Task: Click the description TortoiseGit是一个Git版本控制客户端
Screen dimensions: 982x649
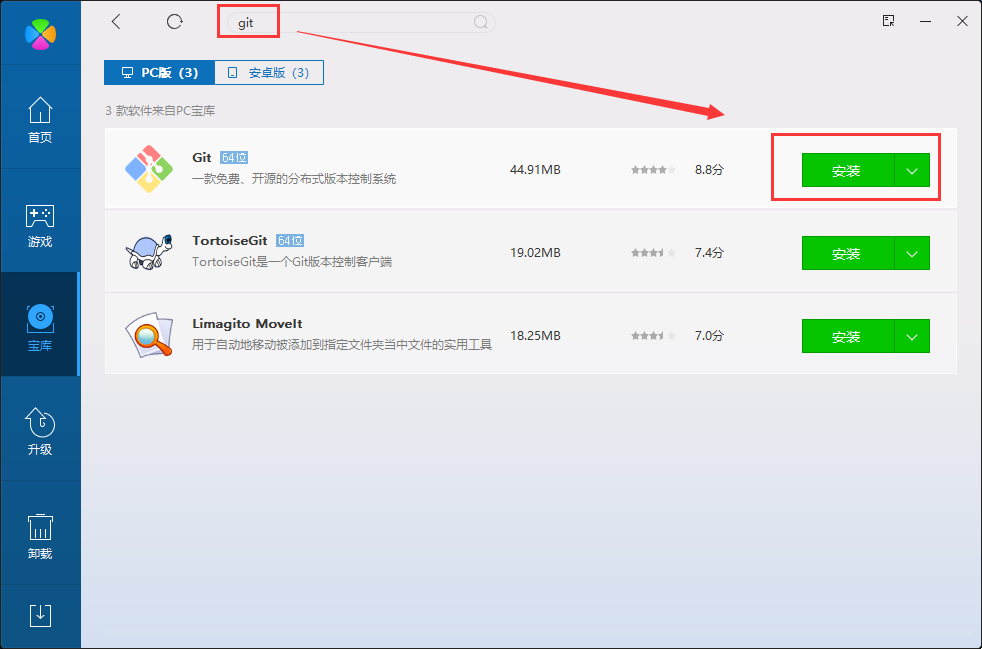Action: tap(292, 262)
